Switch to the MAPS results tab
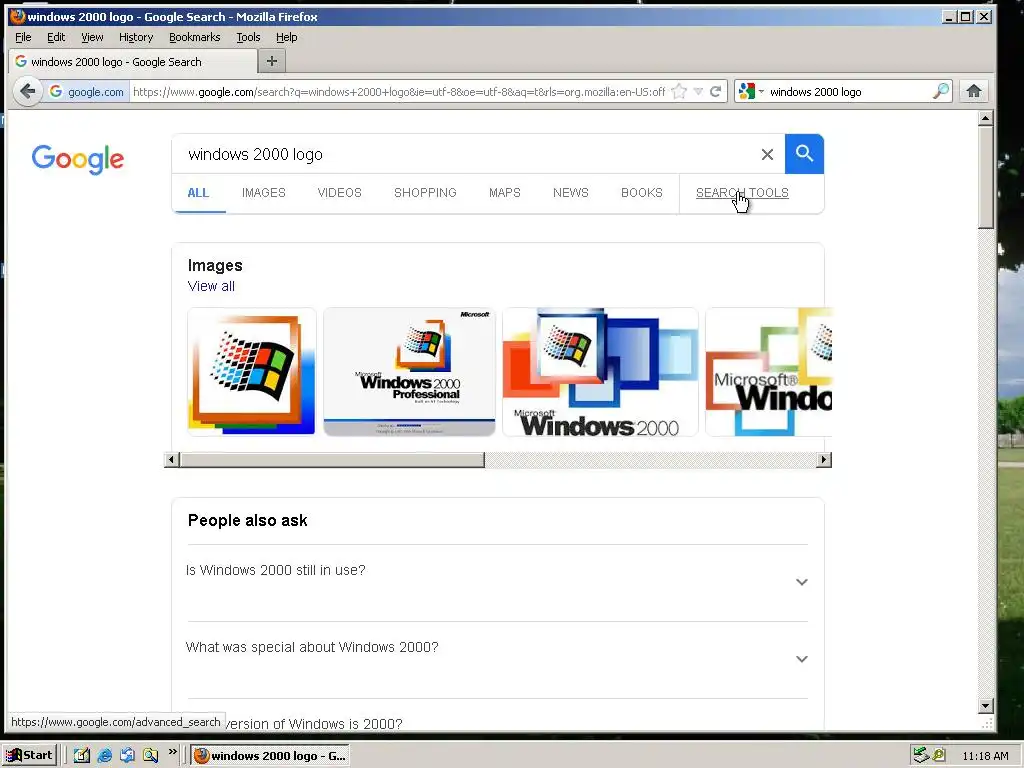Image resolution: width=1024 pixels, height=768 pixels. [505, 193]
